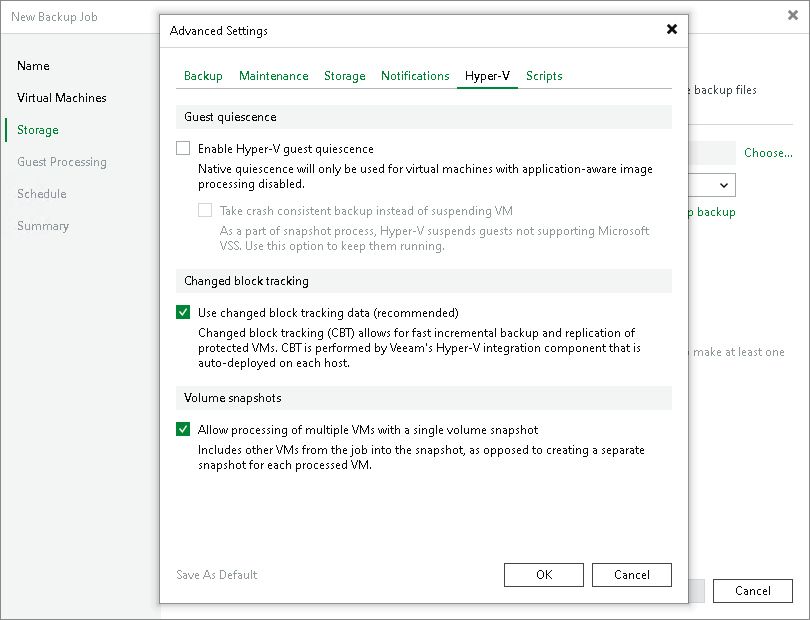Uncheck Allow processing of multiple VMs
Screen dimensions: 810x620
coord(183,429)
